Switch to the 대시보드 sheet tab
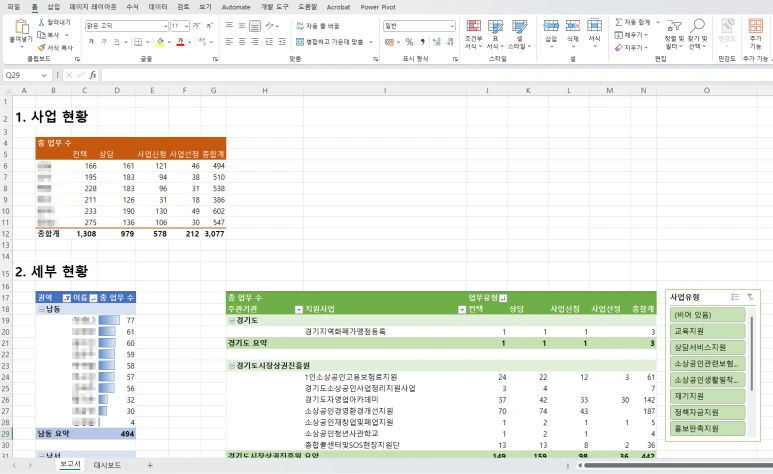 [x=107, y=465]
